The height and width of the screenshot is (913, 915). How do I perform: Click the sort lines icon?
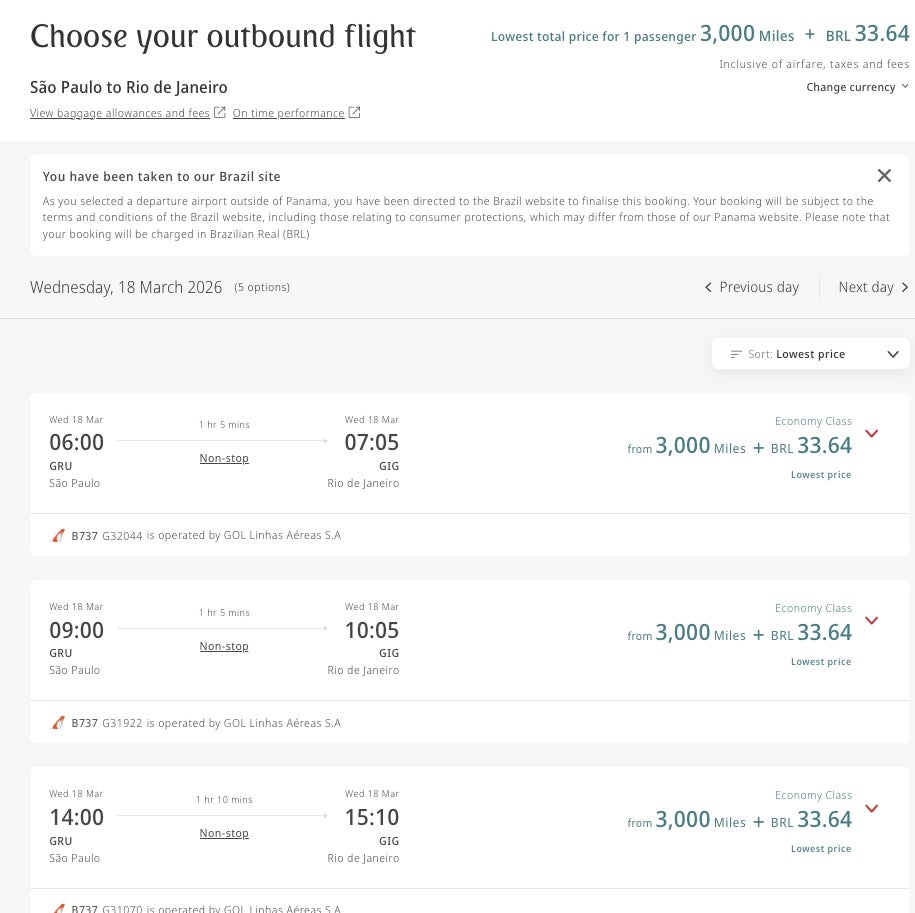click(736, 354)
